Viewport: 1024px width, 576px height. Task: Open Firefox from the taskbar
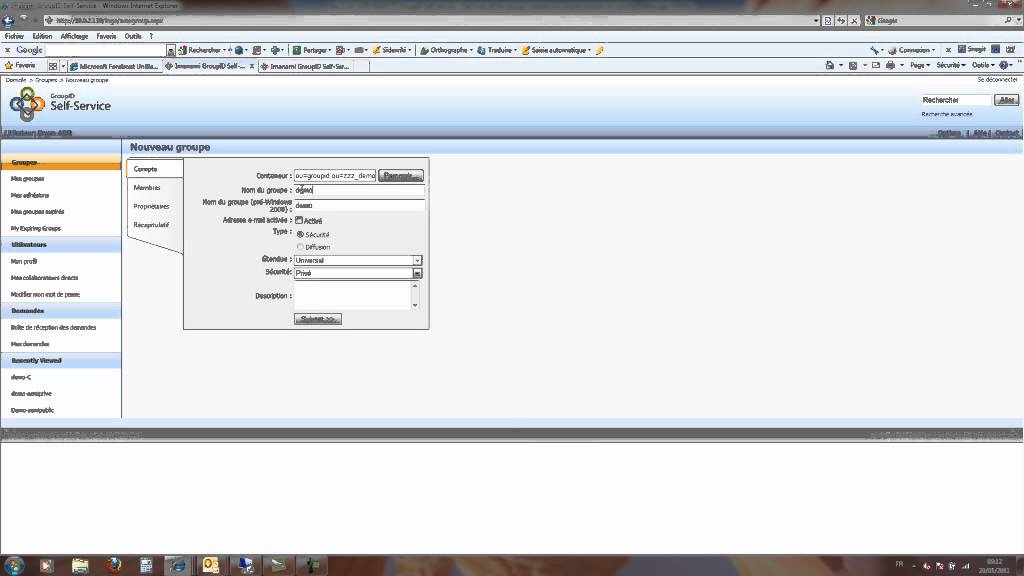point(114,565)
